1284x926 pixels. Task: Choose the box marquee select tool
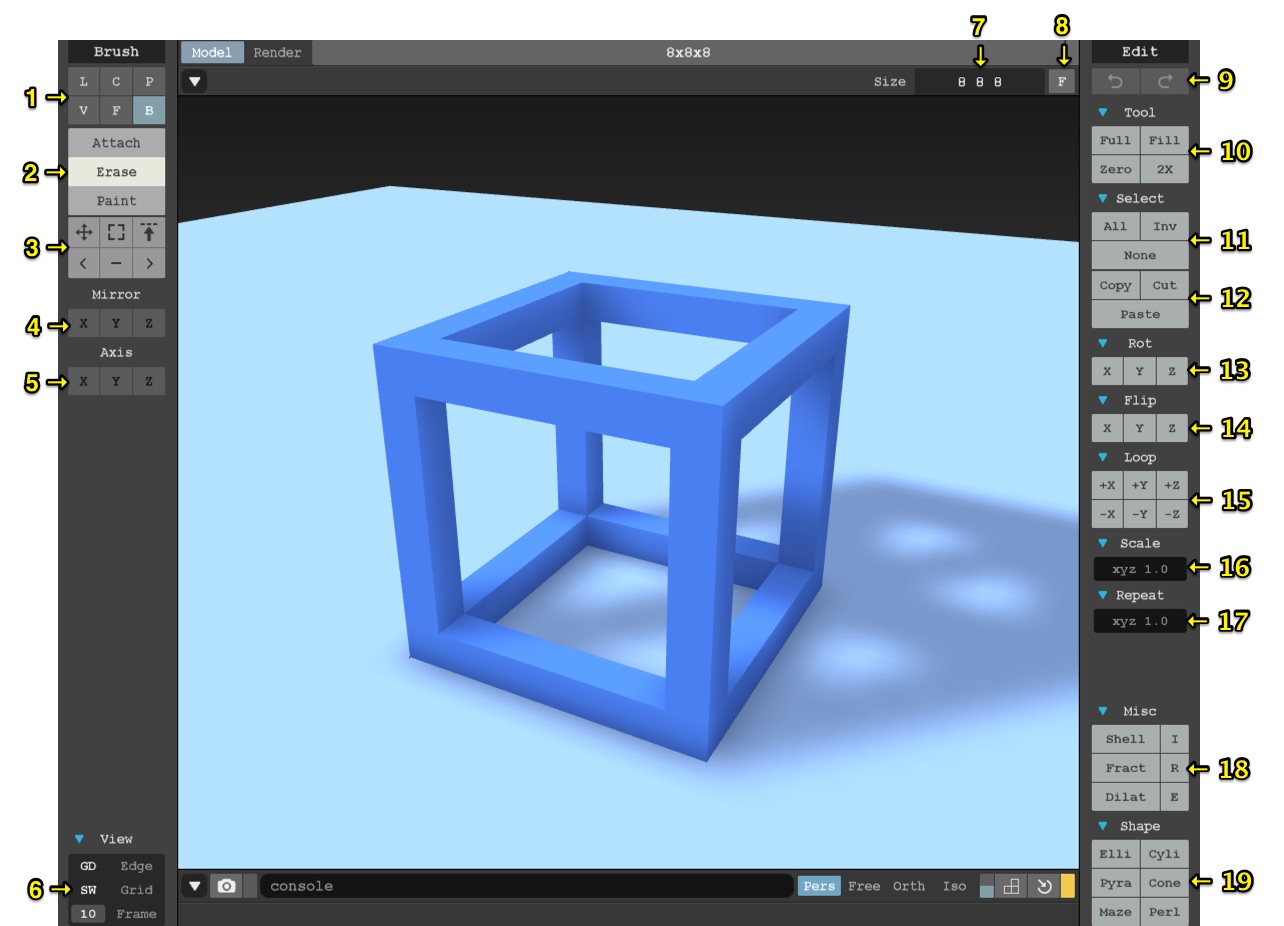pyautogui.click(x=116, y=233)
